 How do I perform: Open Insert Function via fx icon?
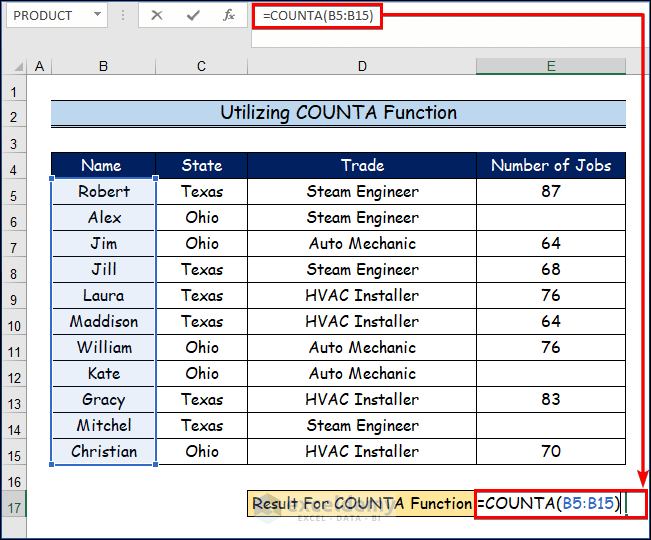point(229,15)
